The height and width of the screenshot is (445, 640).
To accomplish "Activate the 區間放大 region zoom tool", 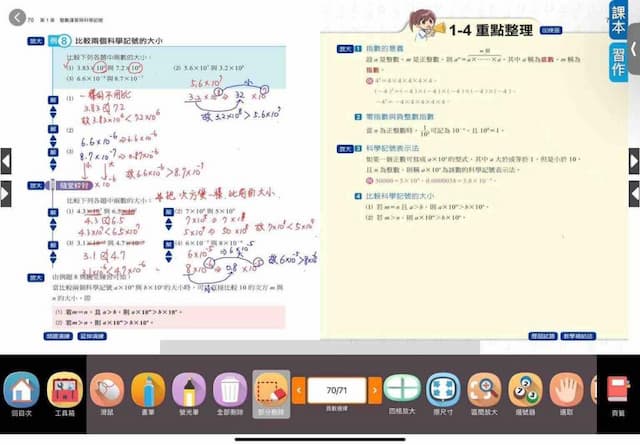I will [x=484, y=390].
